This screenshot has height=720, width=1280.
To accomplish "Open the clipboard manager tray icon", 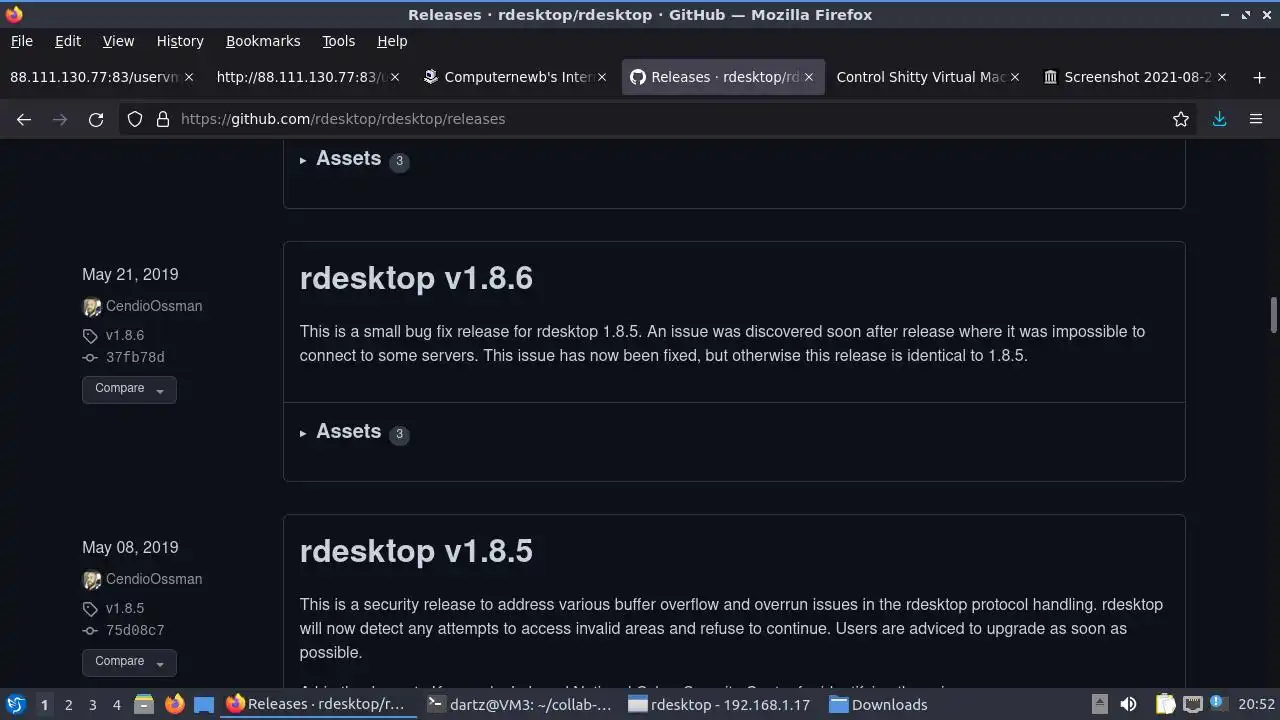I will tap(1165, 704).
